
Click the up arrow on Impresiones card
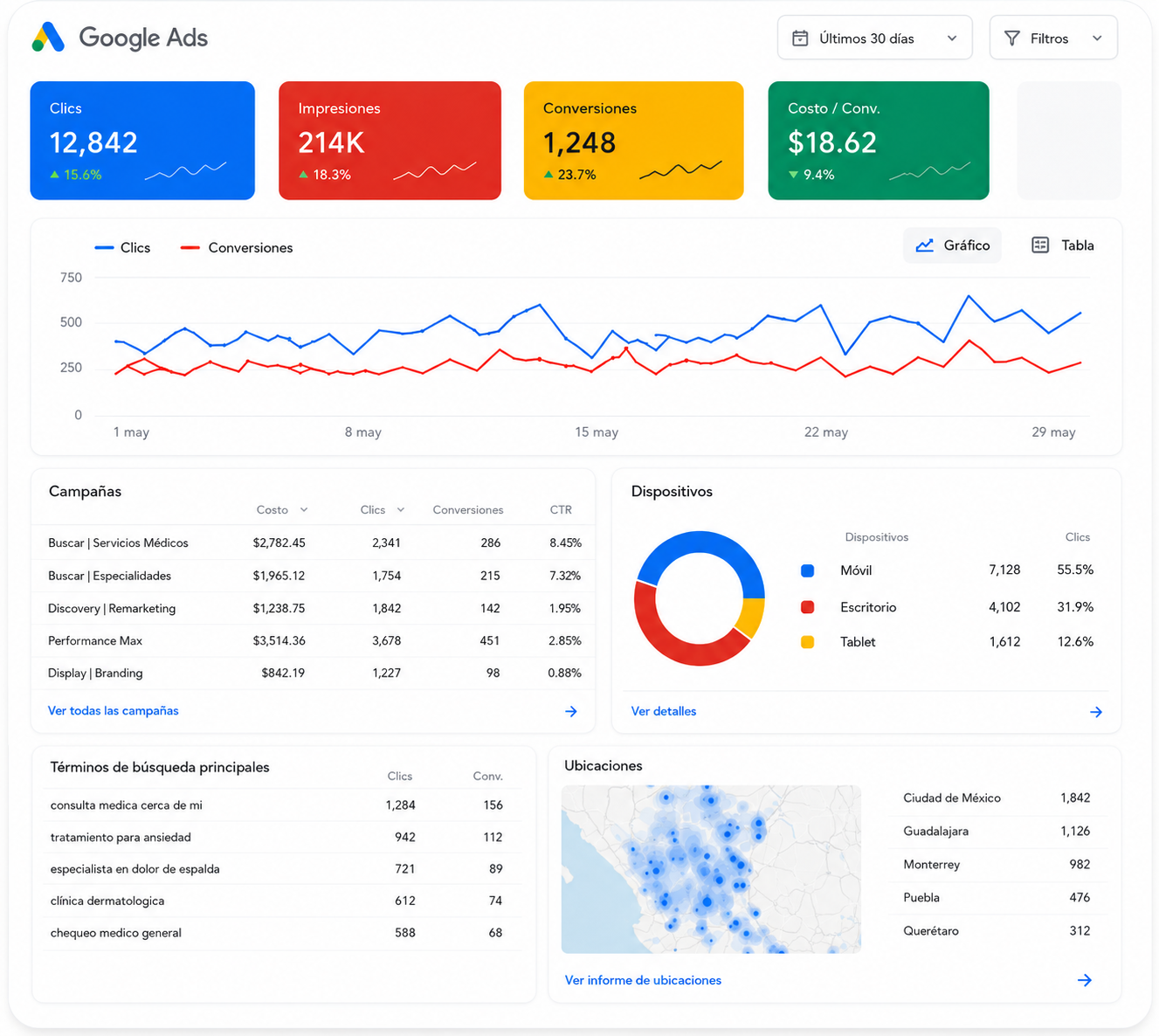(303, 175)
